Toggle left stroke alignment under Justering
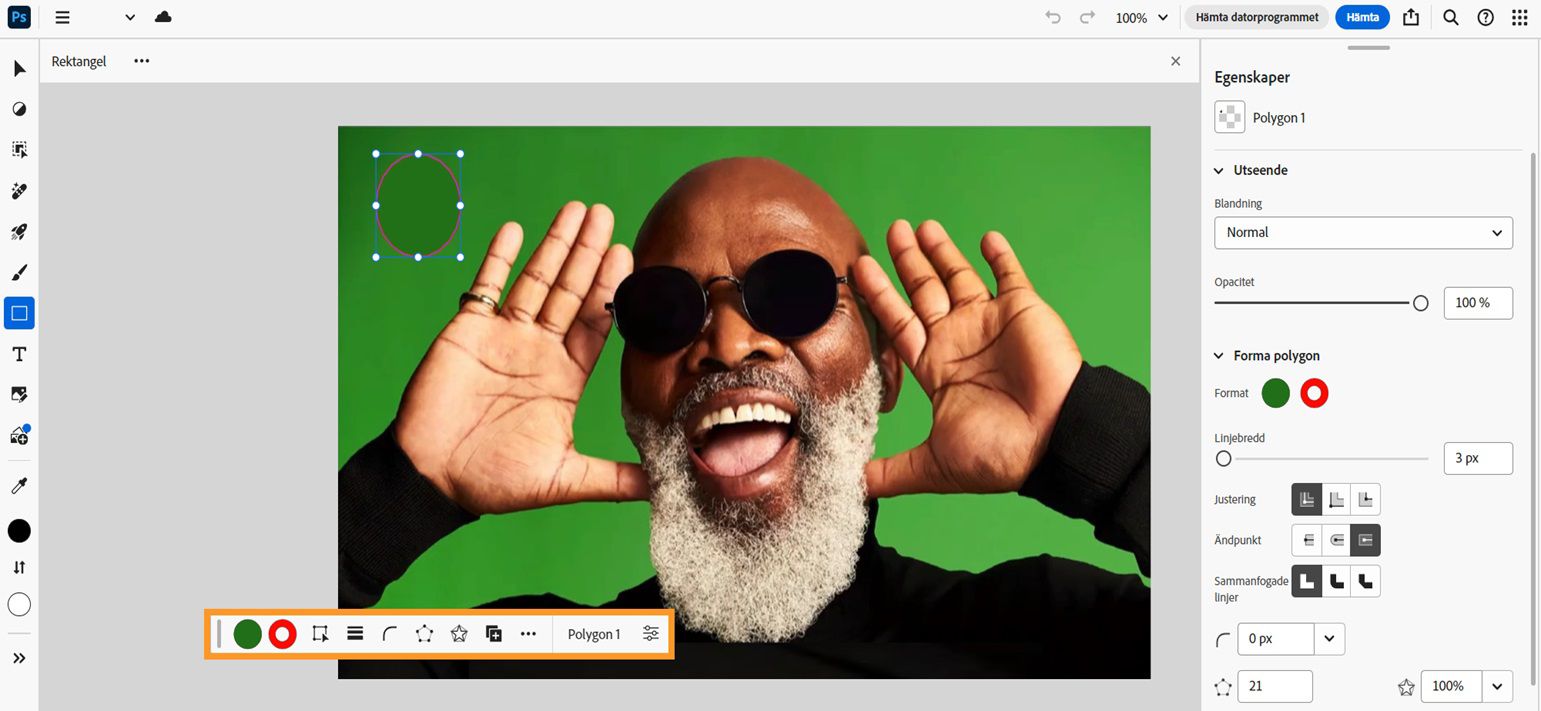 coord(1307,499)
